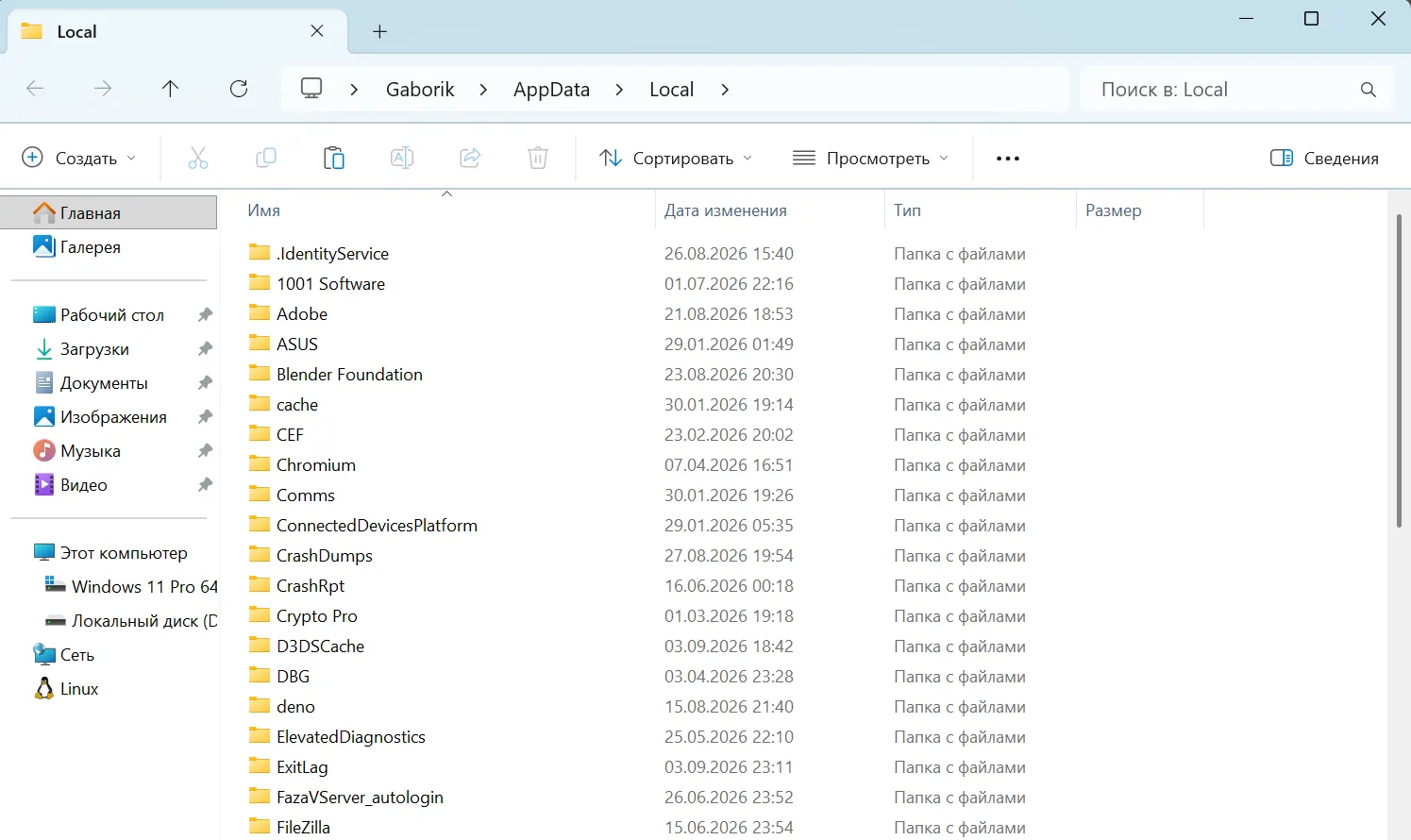The height and width of the screenshot is (840, 1411).
Task: Click the pin icon next to Документы
Action: (205, 383)
